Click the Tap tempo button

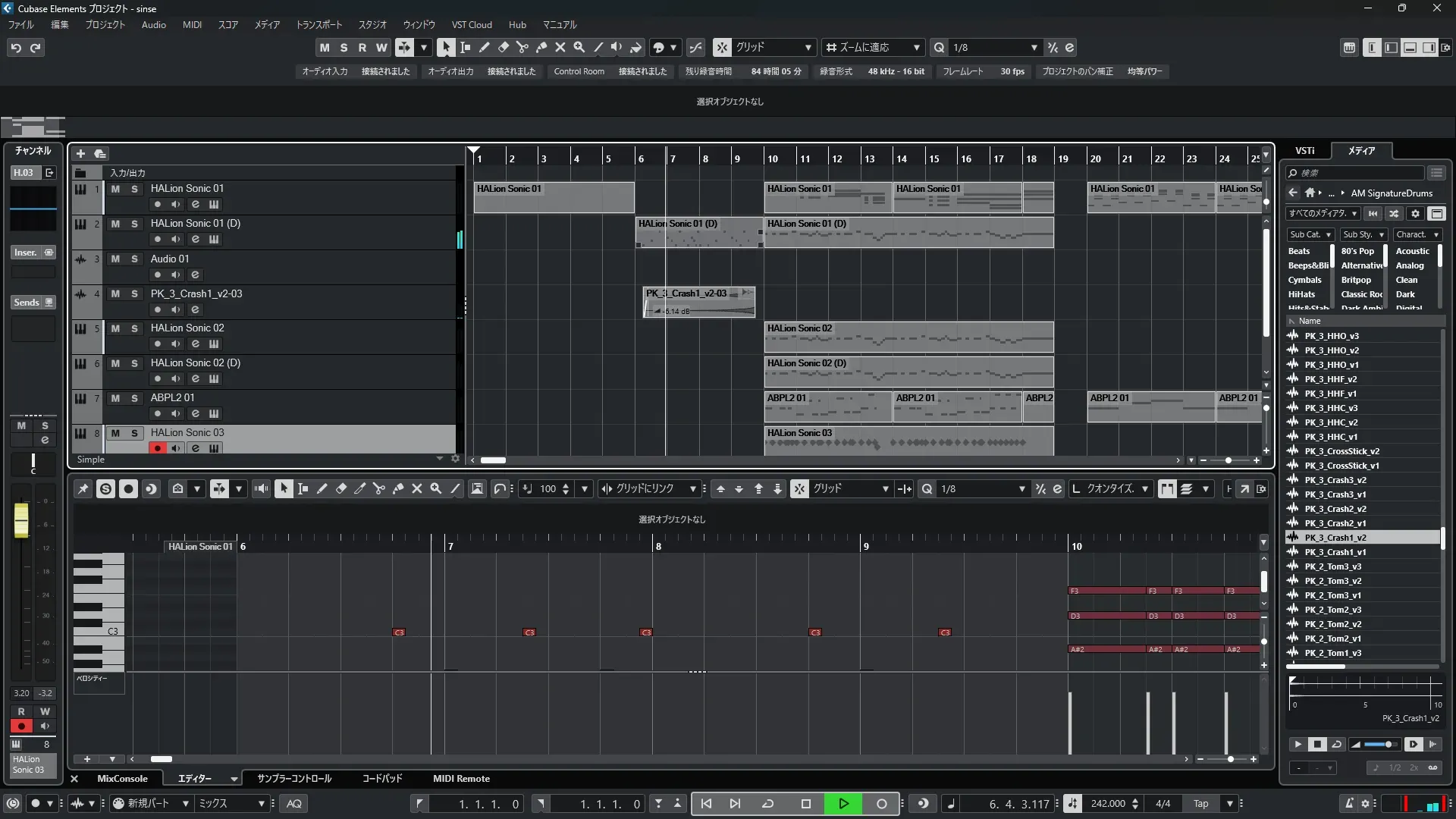1200,804
